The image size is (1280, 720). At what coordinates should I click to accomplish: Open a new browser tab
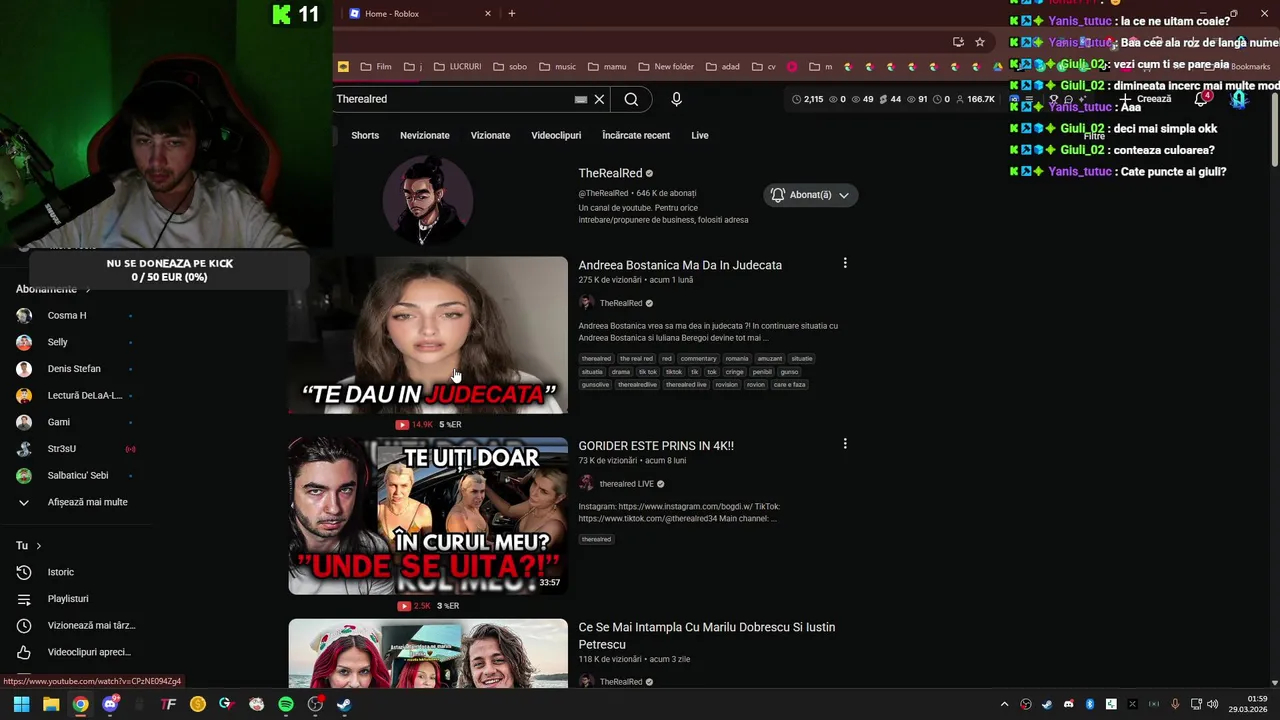point(511,13)
